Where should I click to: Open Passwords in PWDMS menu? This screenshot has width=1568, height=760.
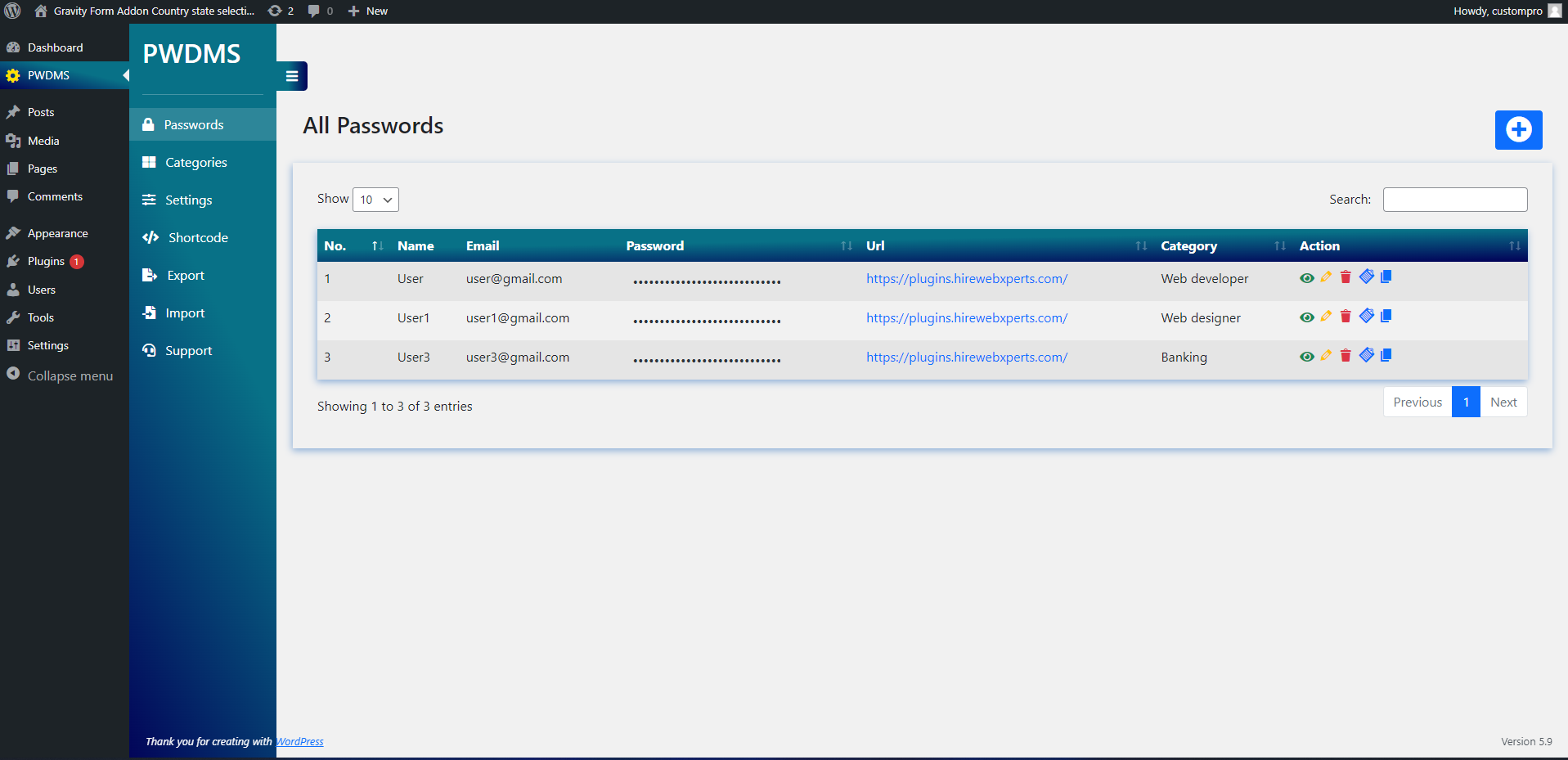click(203, 124)
